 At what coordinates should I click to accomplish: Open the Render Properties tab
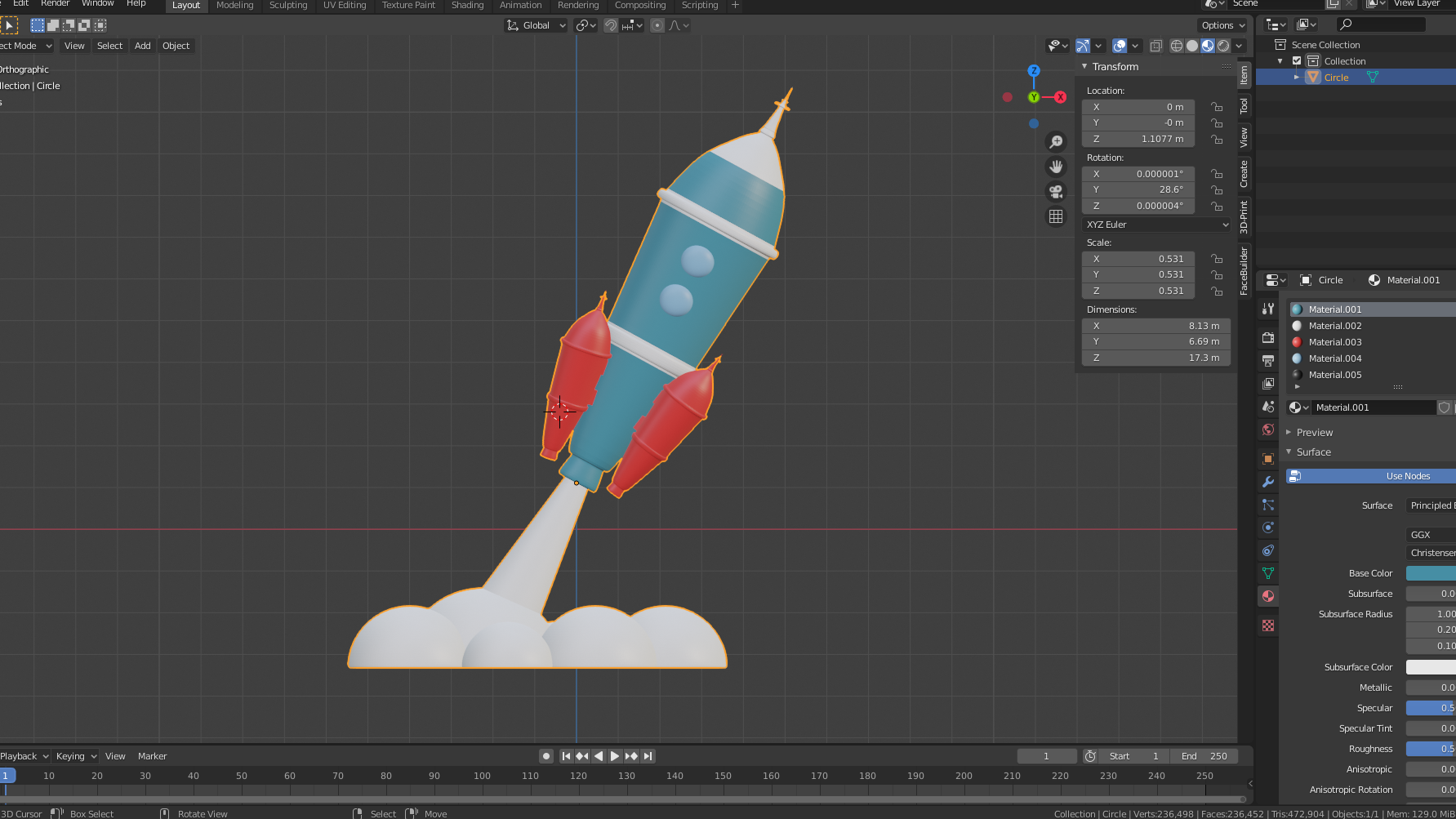1267,338
